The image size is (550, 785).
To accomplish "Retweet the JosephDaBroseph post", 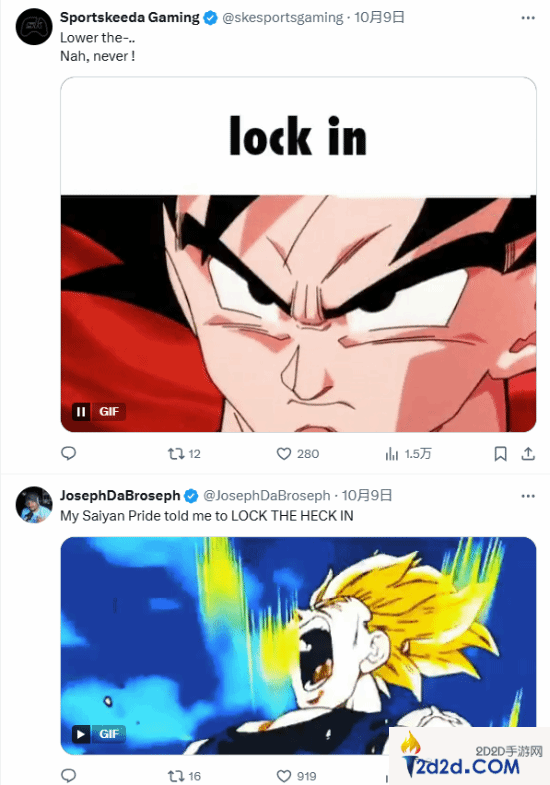I will tap(184, 776).
